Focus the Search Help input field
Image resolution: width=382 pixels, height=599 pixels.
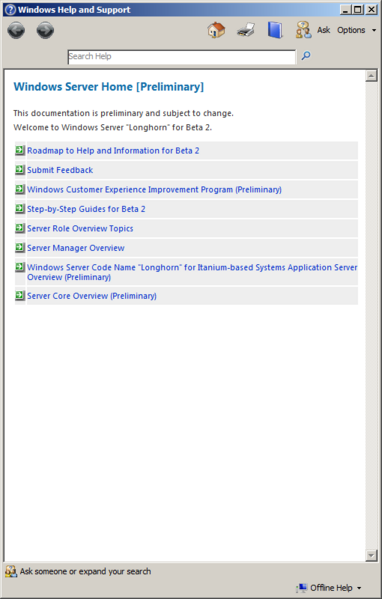coord(181,57)
